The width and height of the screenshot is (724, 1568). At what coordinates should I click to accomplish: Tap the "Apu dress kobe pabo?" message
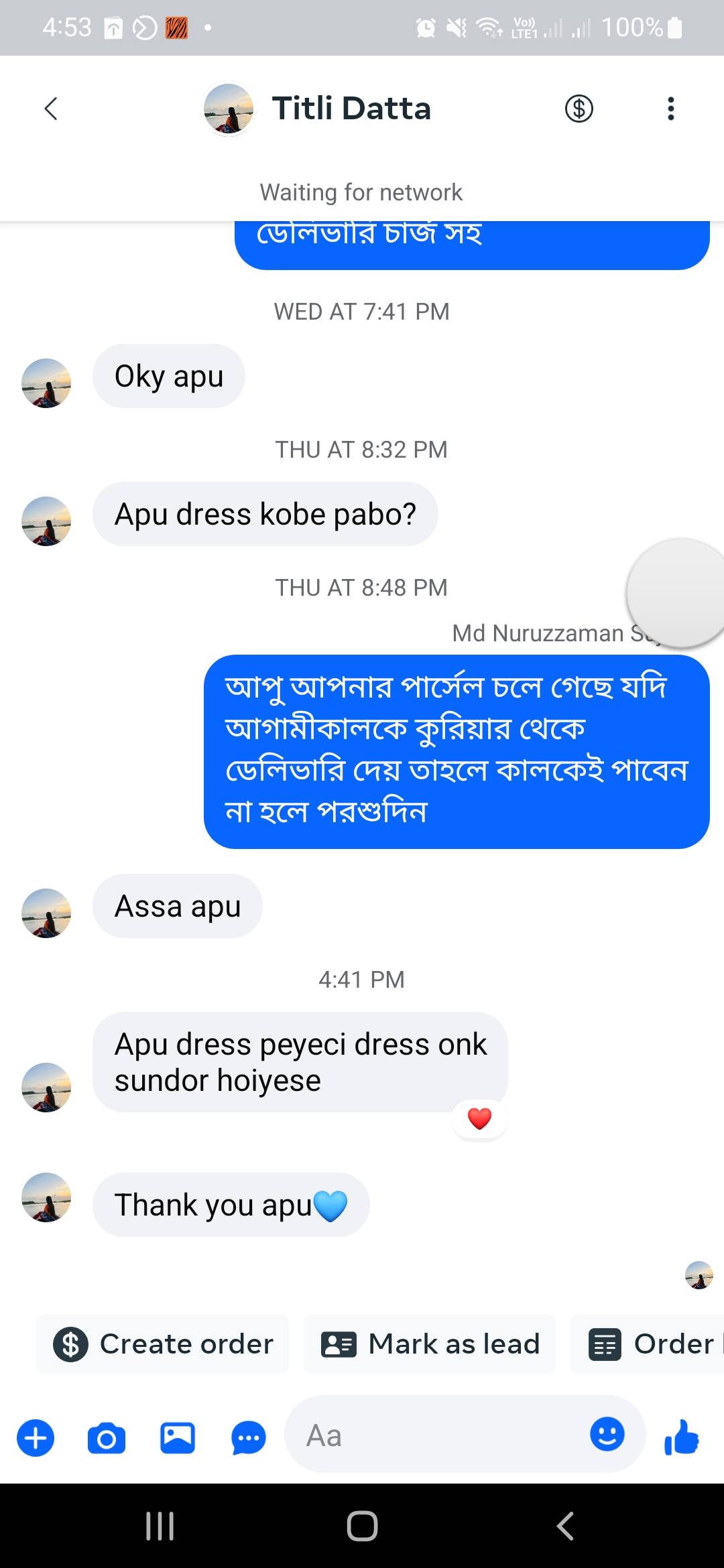pyautogui.click(x=265, y=515)
